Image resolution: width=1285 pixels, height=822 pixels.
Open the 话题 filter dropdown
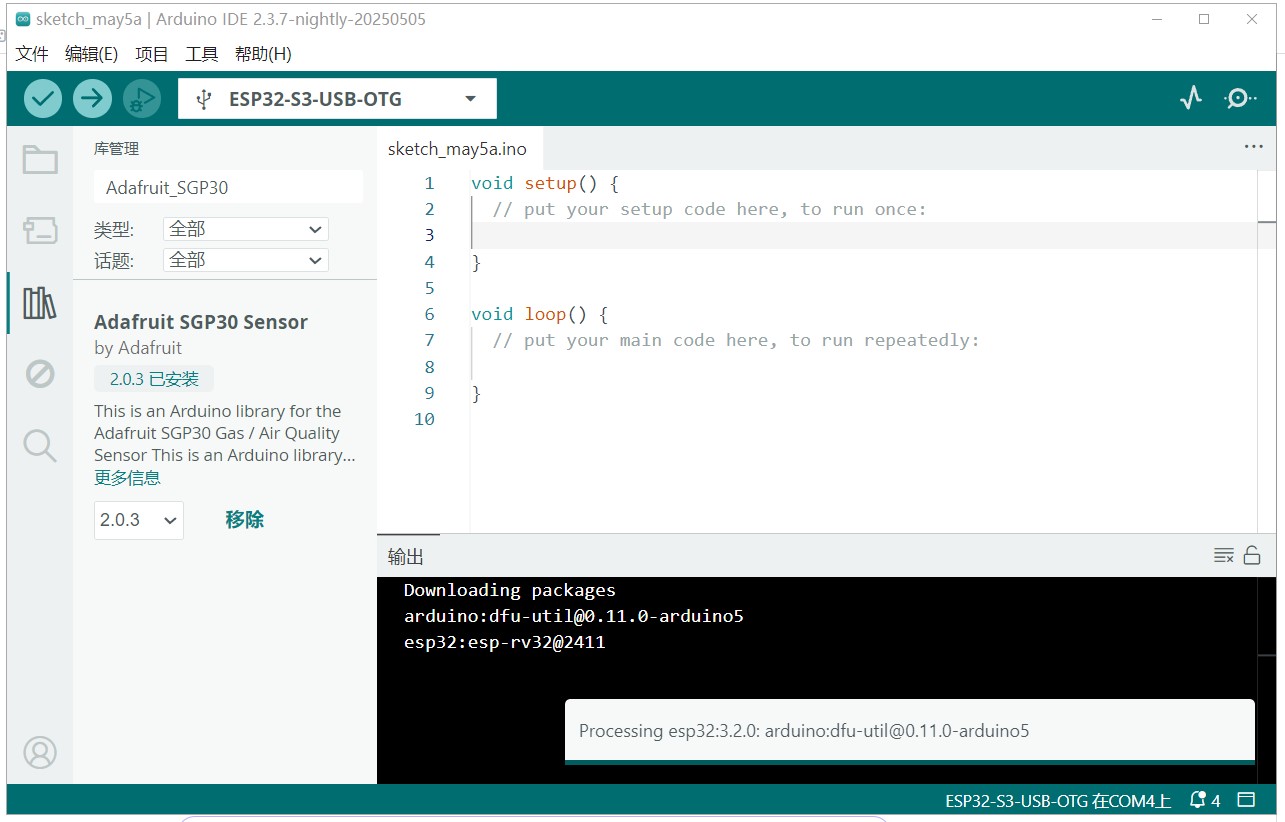[x=245, y=260]
